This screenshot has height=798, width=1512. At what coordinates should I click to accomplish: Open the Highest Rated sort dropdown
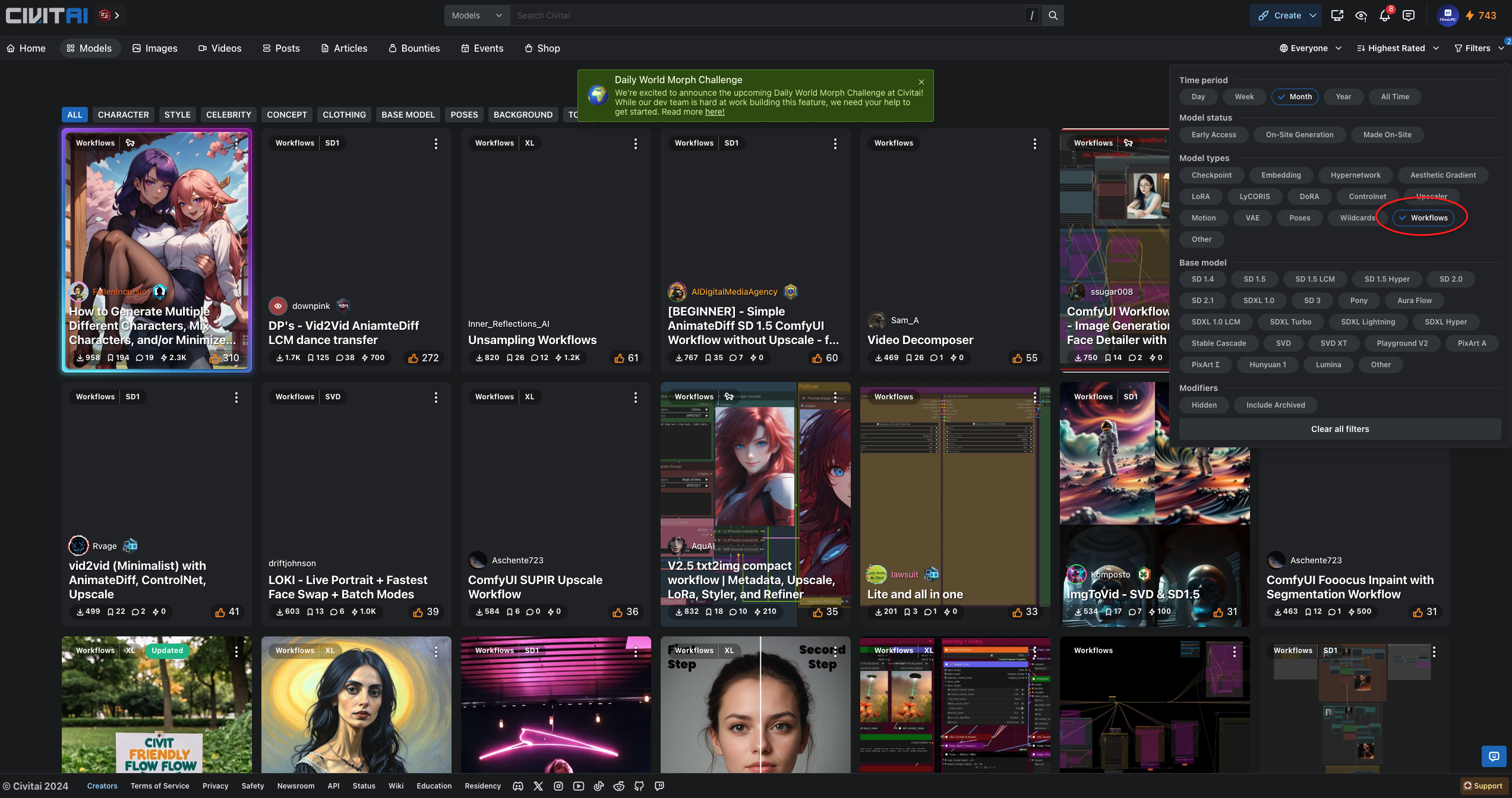tap(1397, 48)
